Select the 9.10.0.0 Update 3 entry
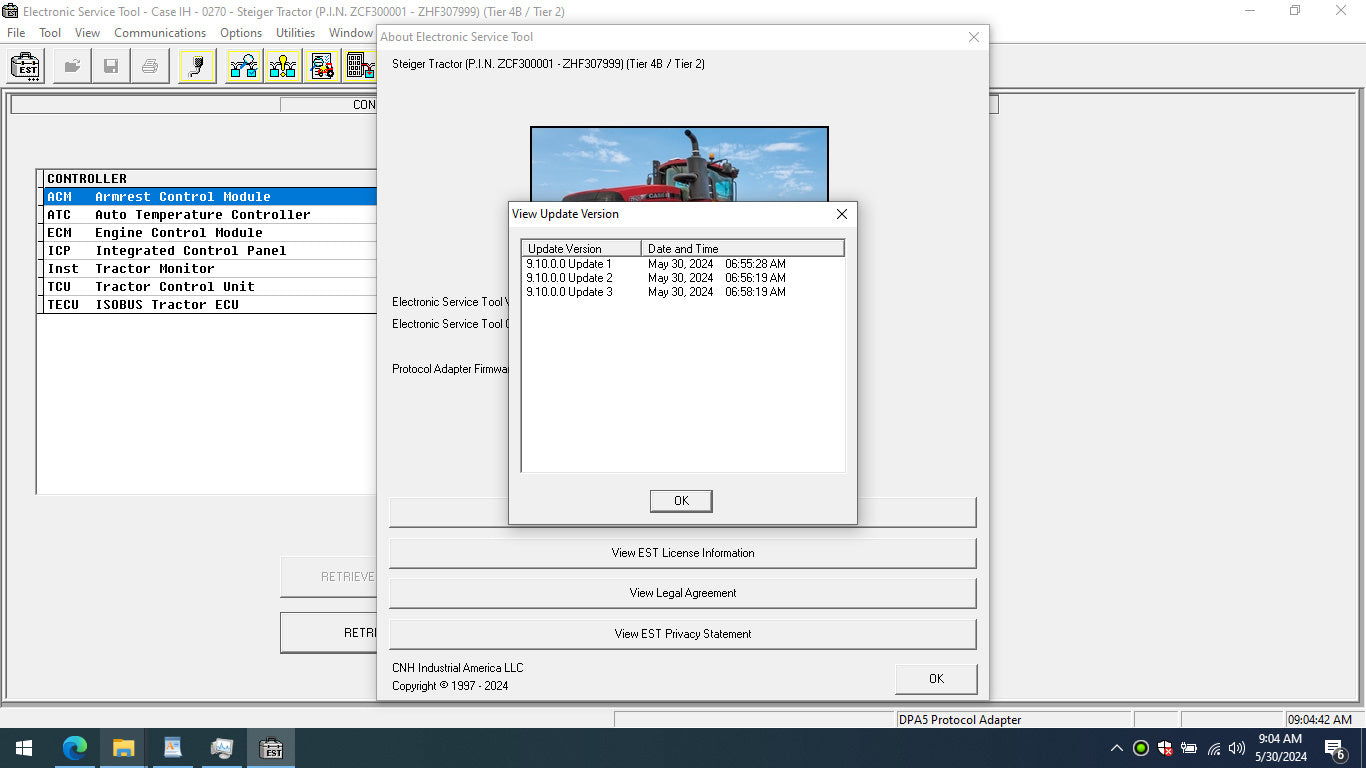Screen dimensions: 1366x768 click(569, 292)
